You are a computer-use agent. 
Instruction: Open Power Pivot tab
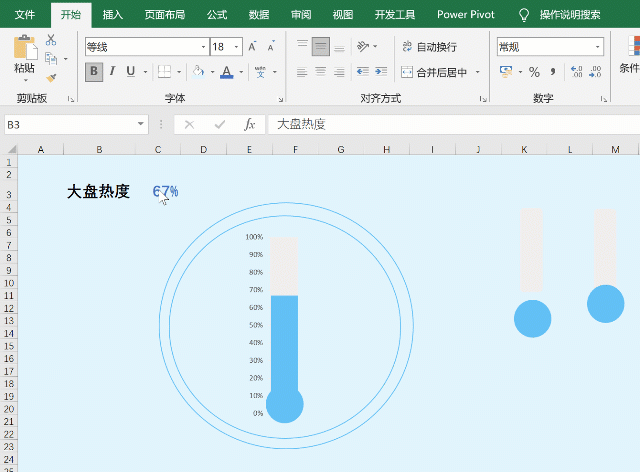pyautogui.click(x=466, y=15)
